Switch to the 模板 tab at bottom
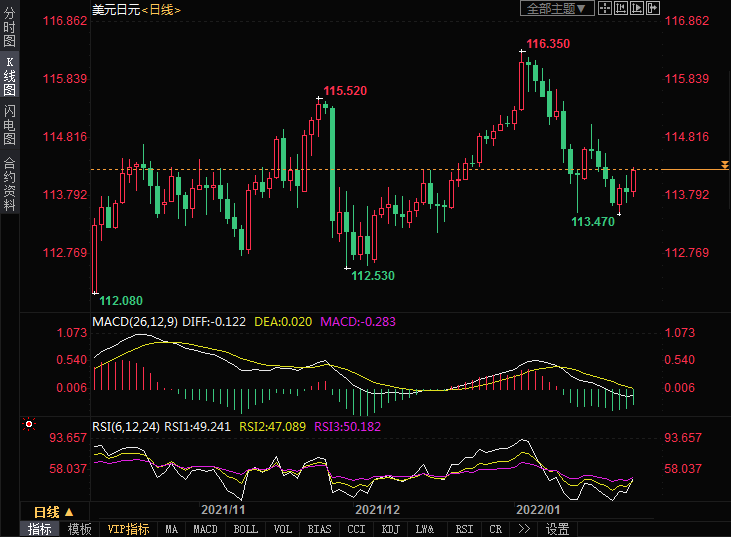 [x=79, y=529]
